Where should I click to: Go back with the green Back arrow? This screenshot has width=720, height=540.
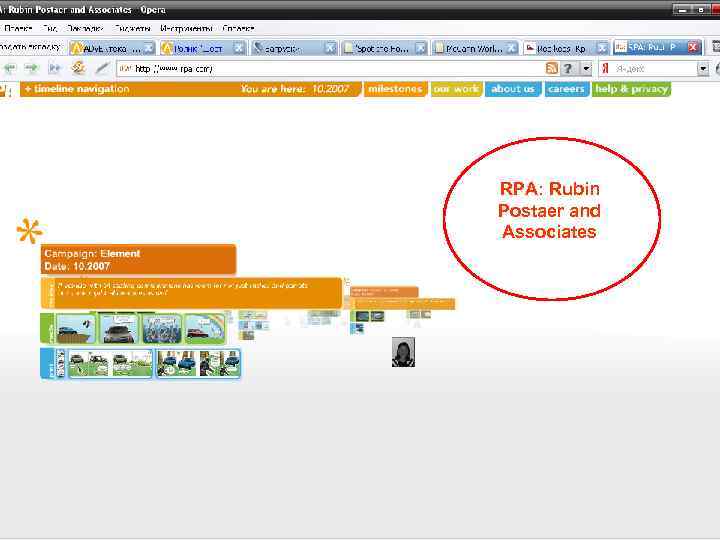[10, 68]
